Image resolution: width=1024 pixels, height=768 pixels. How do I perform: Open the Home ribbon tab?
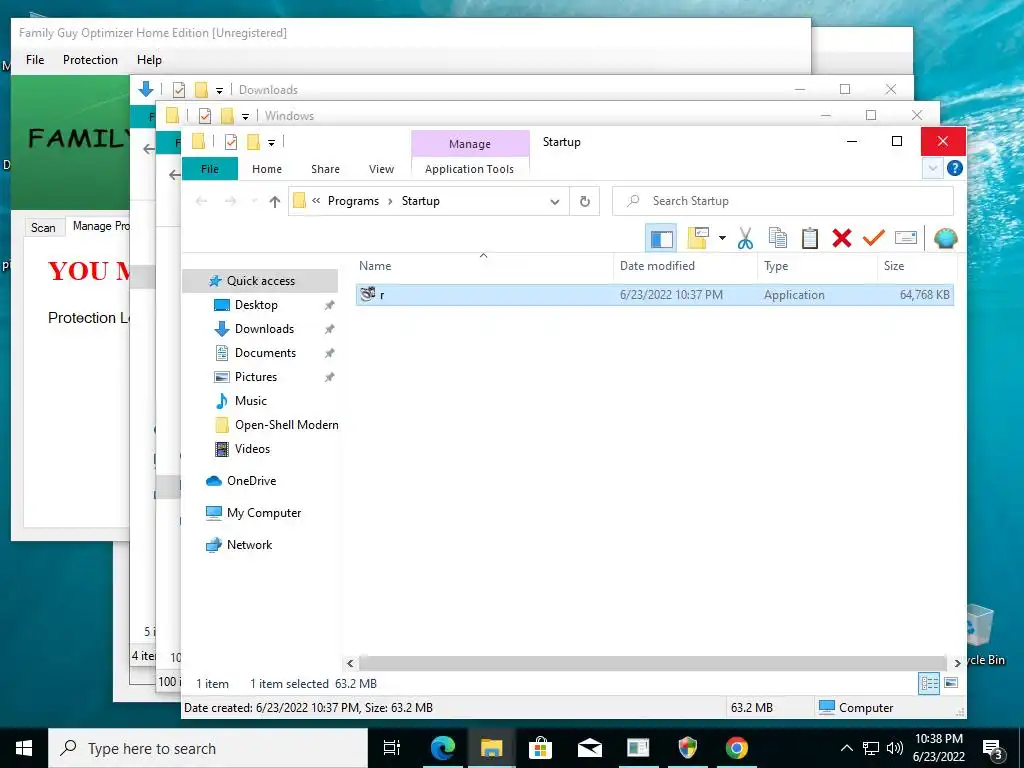[266, 168]
